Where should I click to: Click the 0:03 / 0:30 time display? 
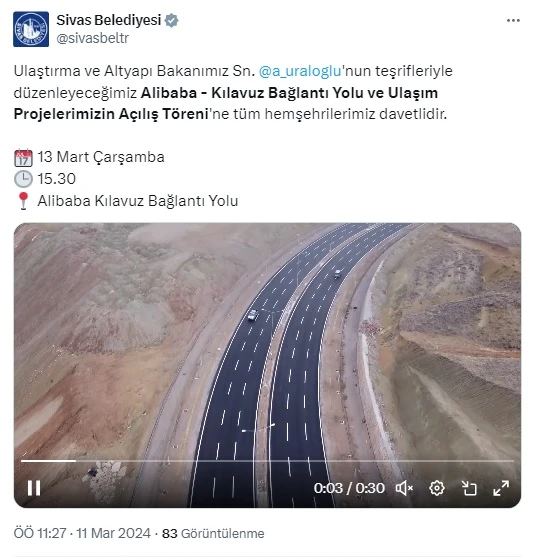point(349,488)
